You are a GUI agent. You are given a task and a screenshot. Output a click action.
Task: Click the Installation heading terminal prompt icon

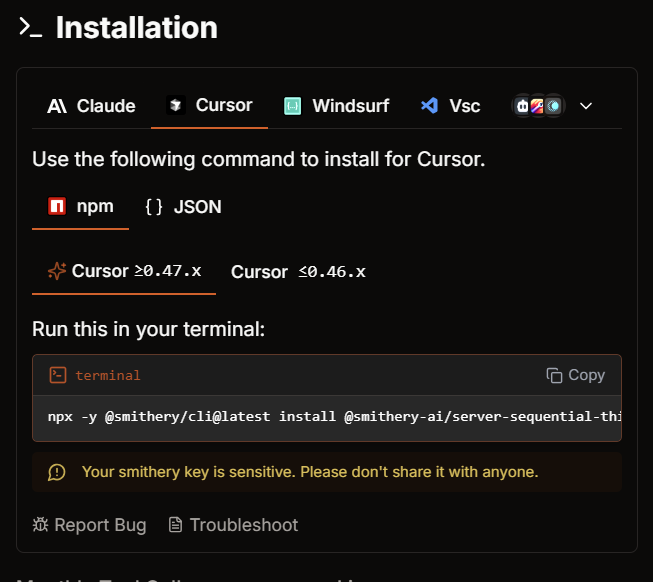tap(30, 28)
